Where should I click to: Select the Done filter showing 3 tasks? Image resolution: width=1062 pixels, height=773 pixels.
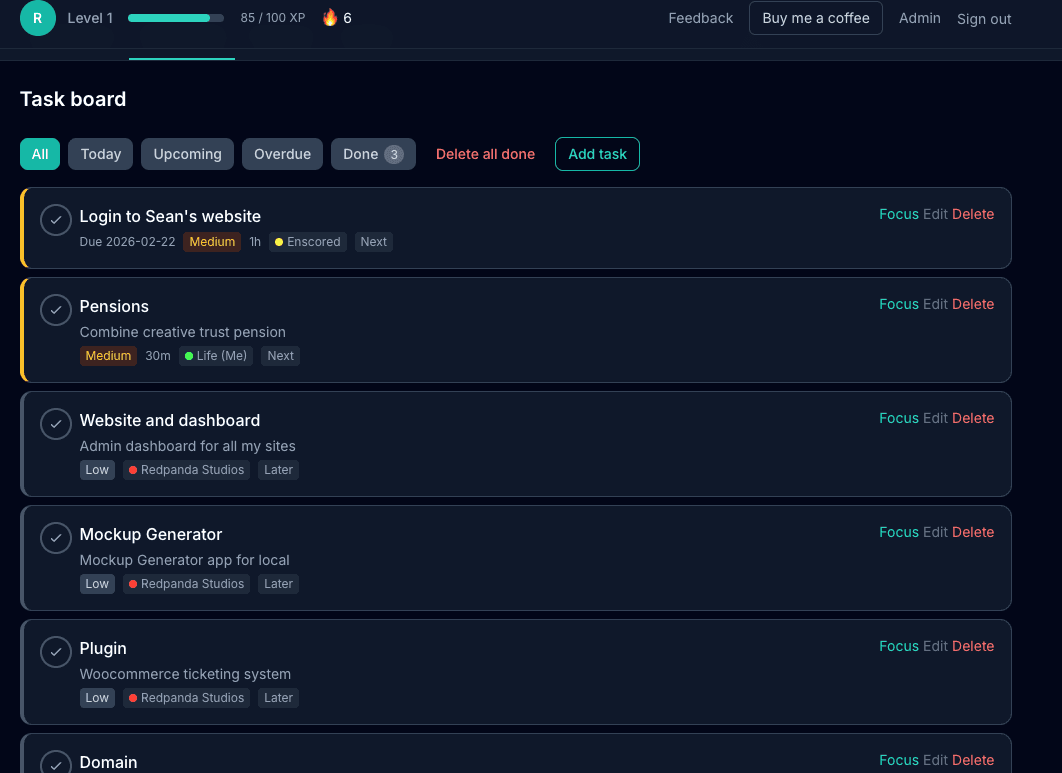point(373,154)
